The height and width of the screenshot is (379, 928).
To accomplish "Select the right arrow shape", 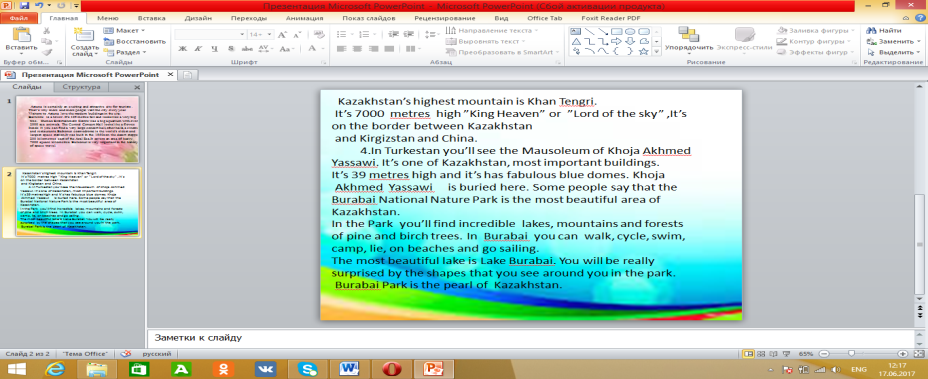I will tap(616, 41).
